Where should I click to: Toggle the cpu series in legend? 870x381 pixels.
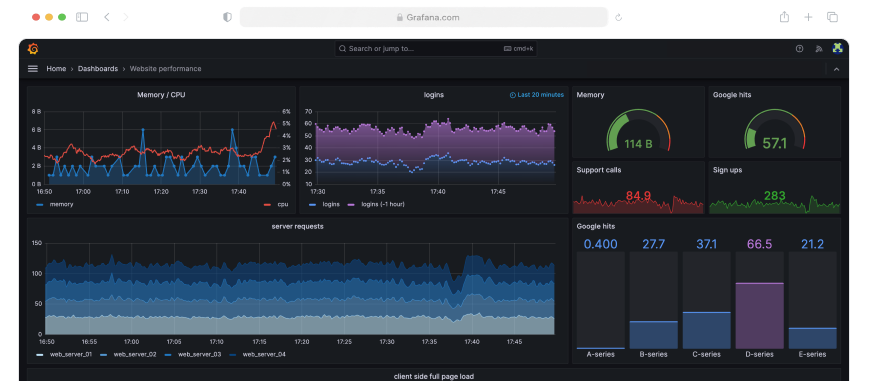[x=283, y=204]
